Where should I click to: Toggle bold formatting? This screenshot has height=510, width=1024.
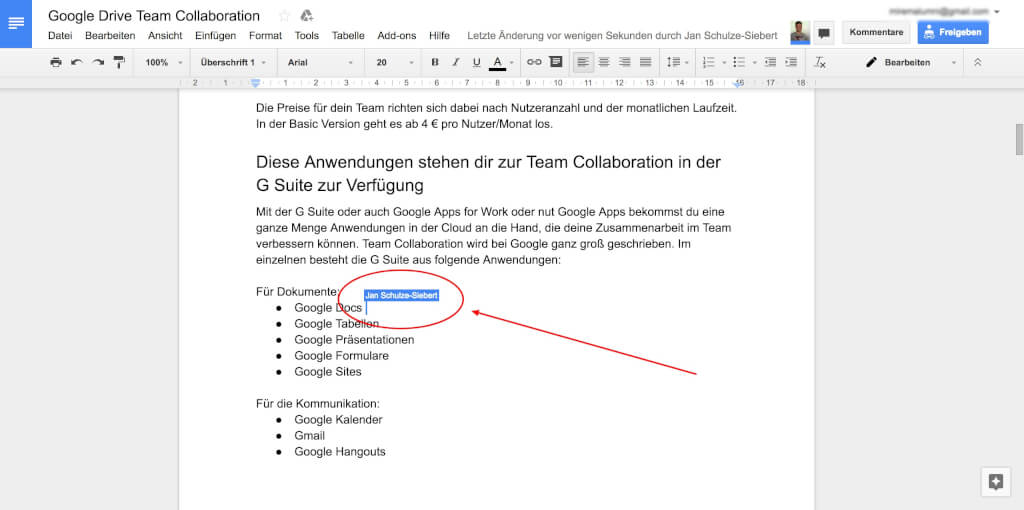[x=435, y=62]
